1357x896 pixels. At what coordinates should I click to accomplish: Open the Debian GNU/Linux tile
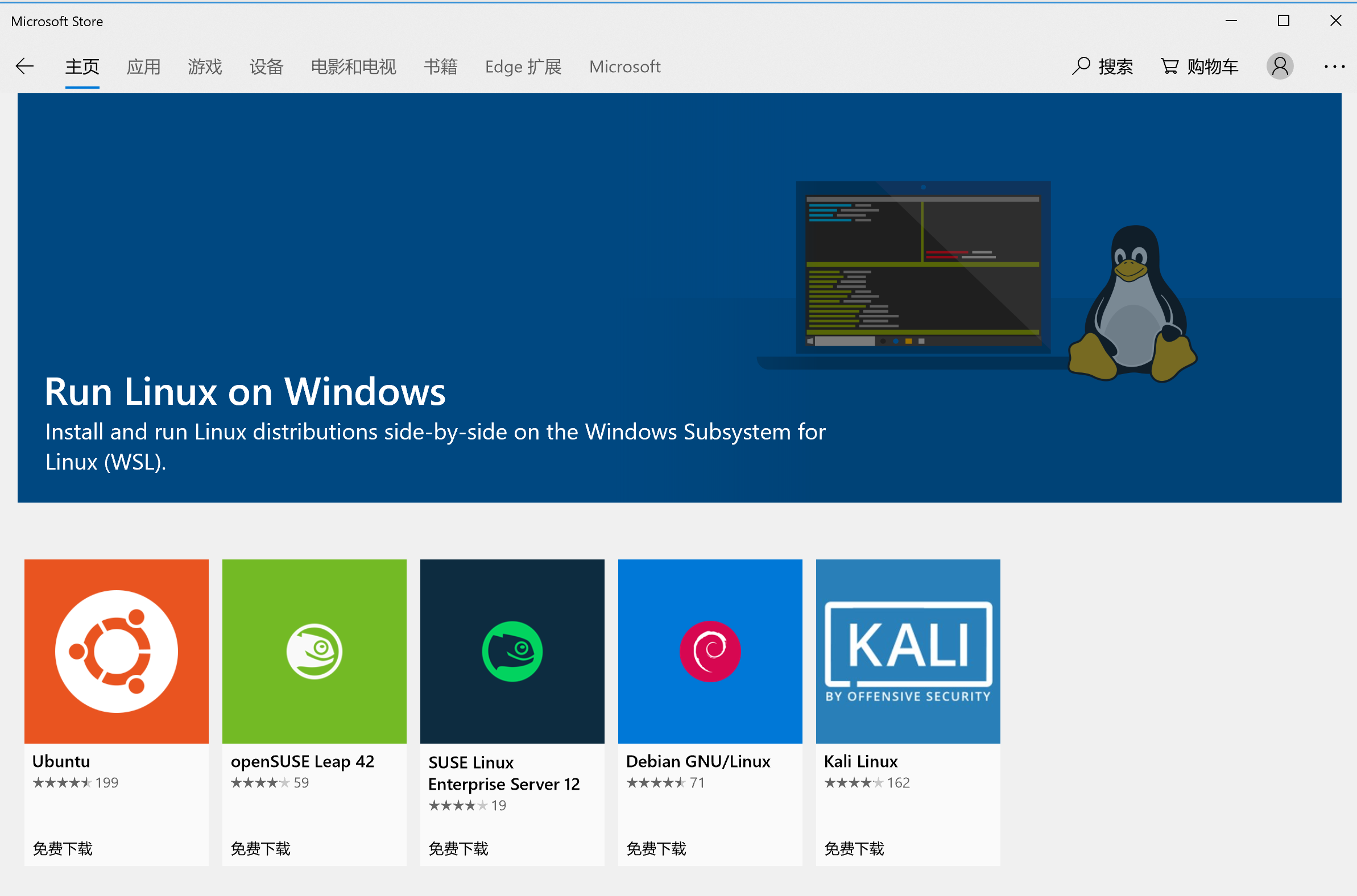tap(709, 651)
